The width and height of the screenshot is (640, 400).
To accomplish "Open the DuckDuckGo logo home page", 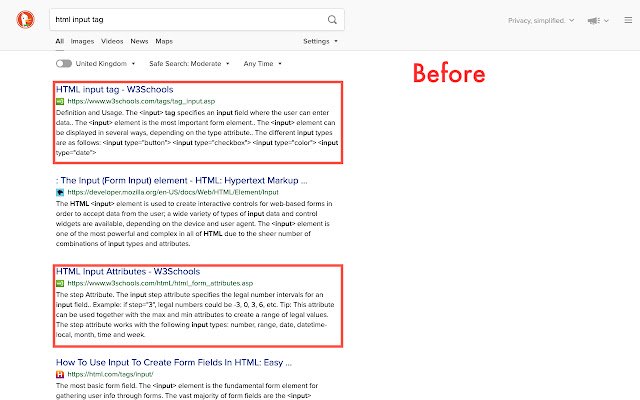I will [25, 20].
